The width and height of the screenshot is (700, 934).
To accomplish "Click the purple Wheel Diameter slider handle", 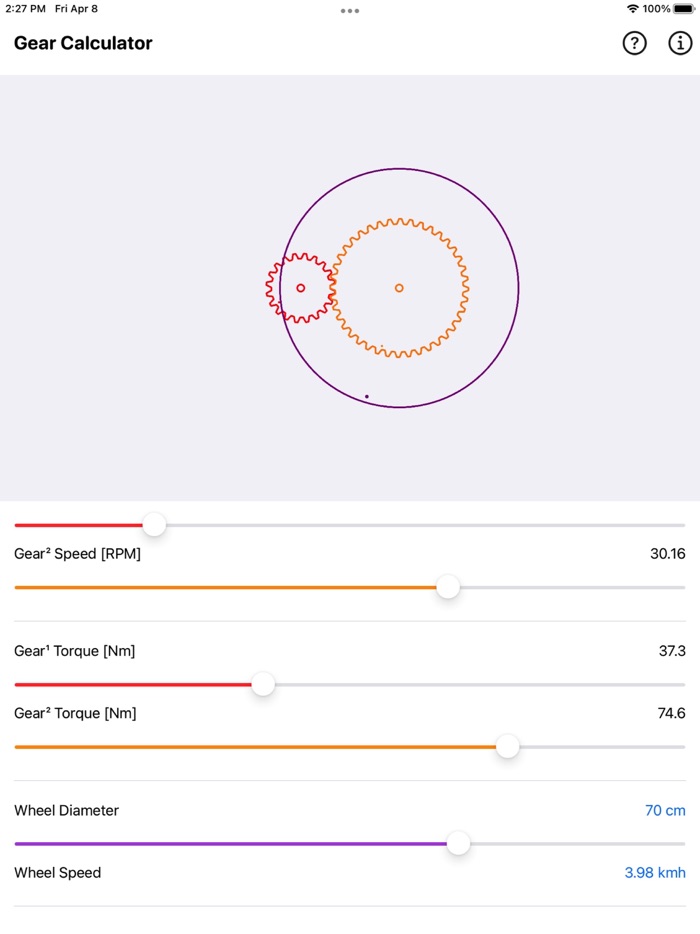I will tap(458, 844).
